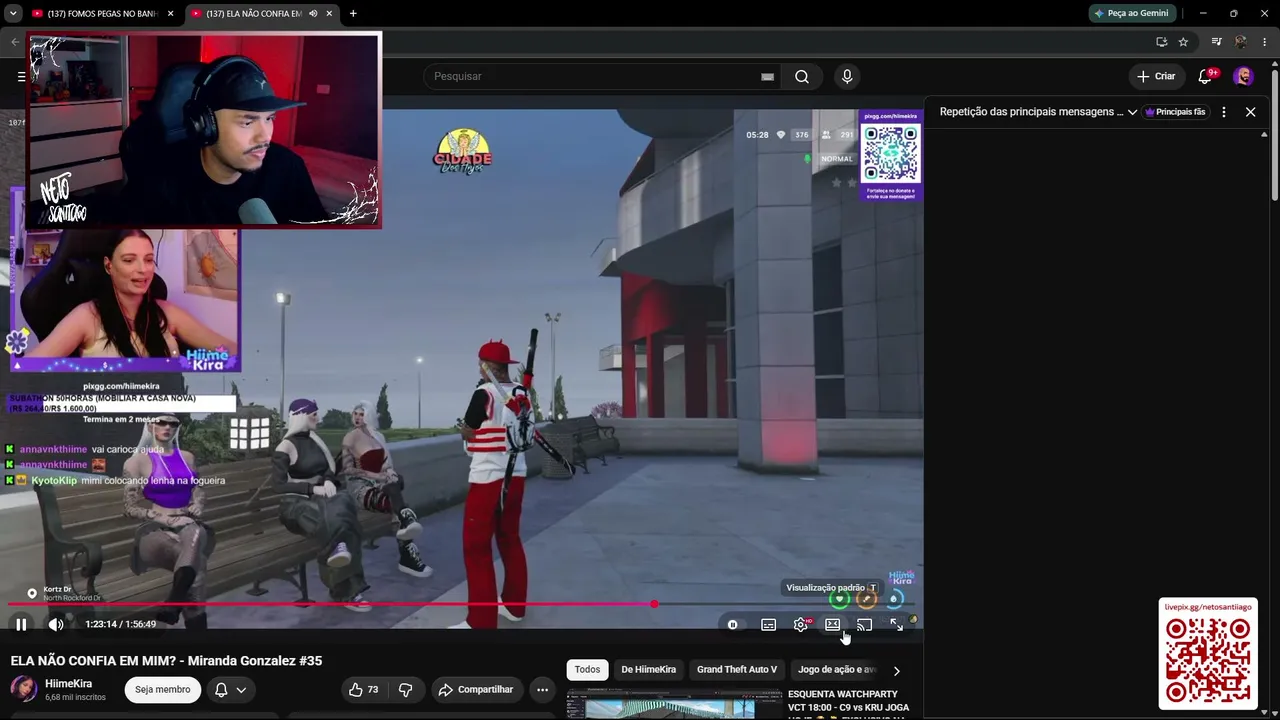Mute the ELA NÃO CONFIA EM MIM tab audio

click(313, 14)
